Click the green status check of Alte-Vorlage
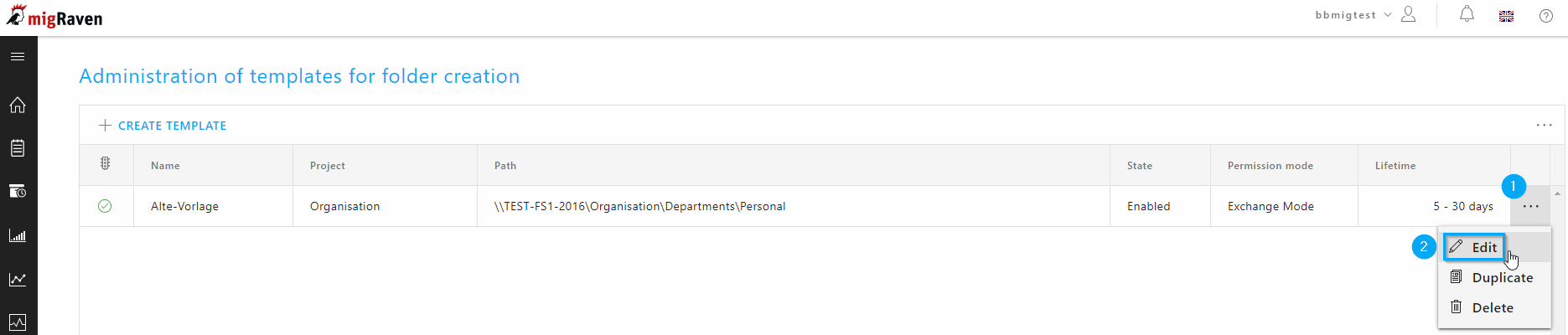1568x335 pixels. [105, 206]
